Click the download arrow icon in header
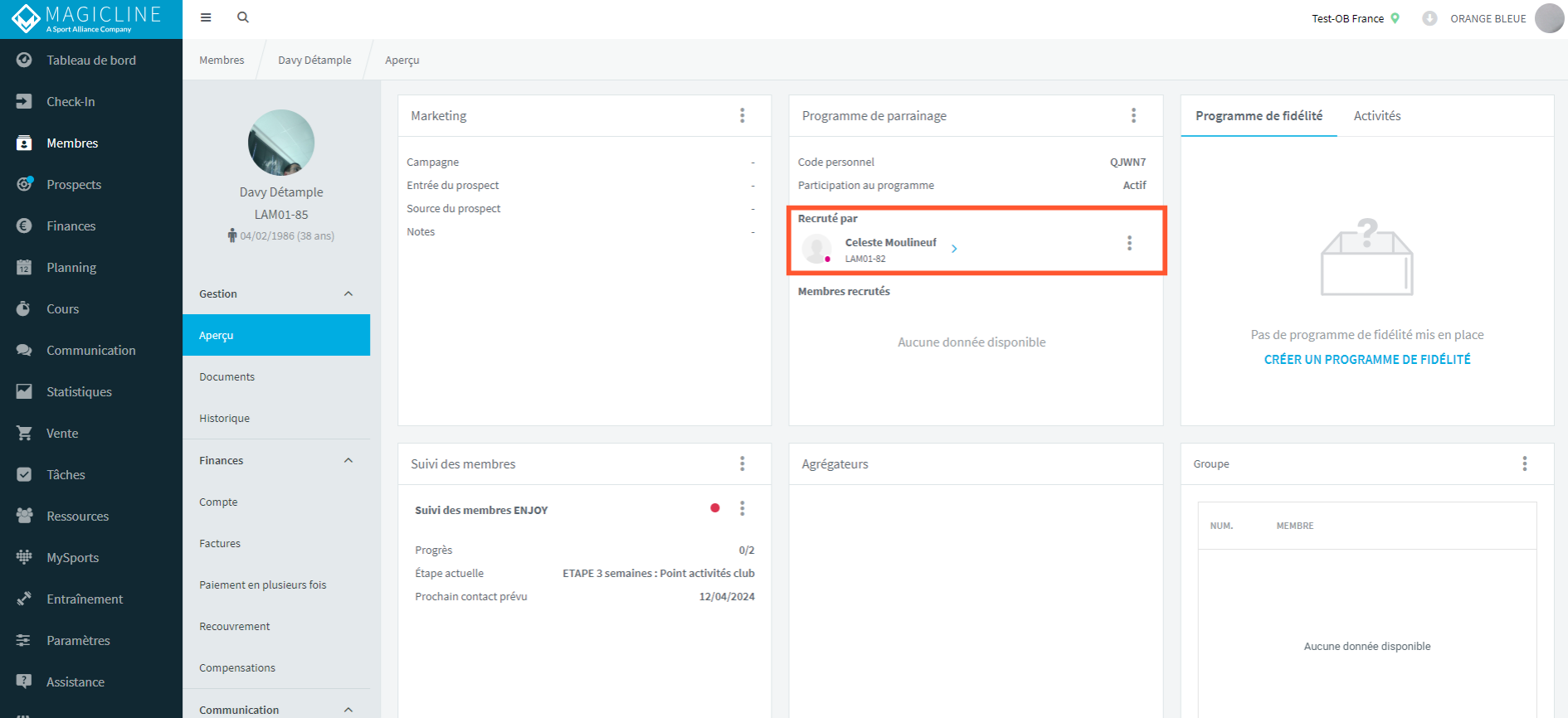Viewport: 1568px width, 718px height. tap(1429, 18)
